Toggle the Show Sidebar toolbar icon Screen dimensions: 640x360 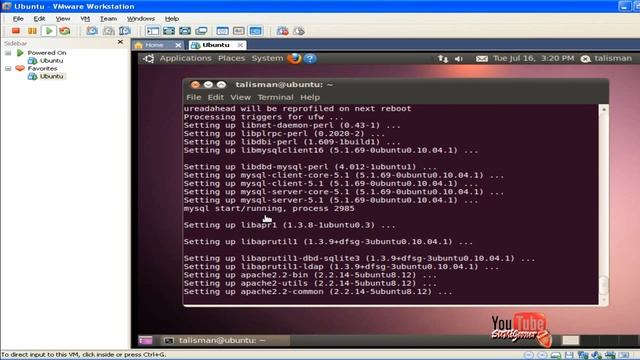tap(153, 31)
